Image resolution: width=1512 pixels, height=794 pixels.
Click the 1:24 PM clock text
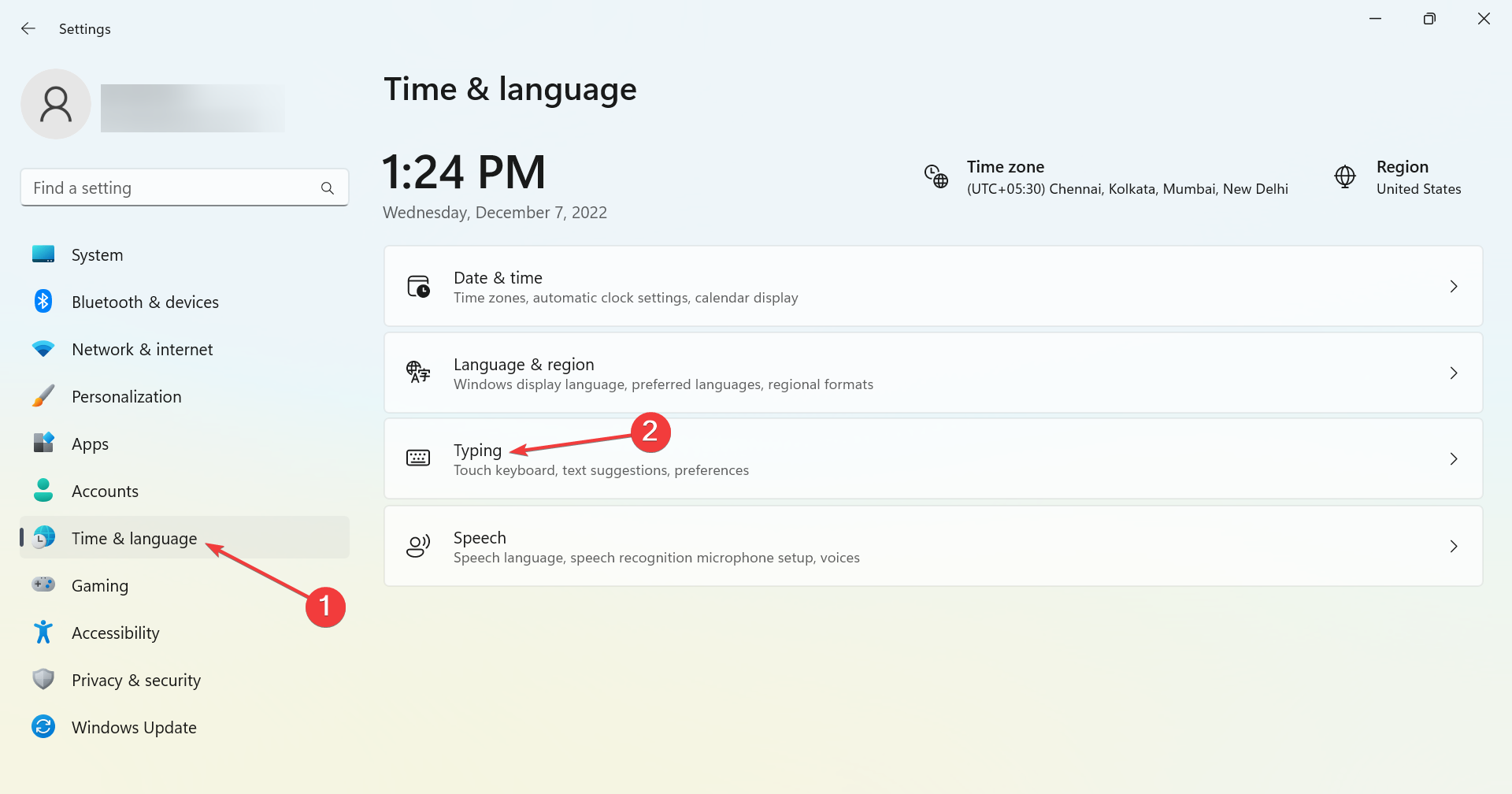(x=464, y=172)
